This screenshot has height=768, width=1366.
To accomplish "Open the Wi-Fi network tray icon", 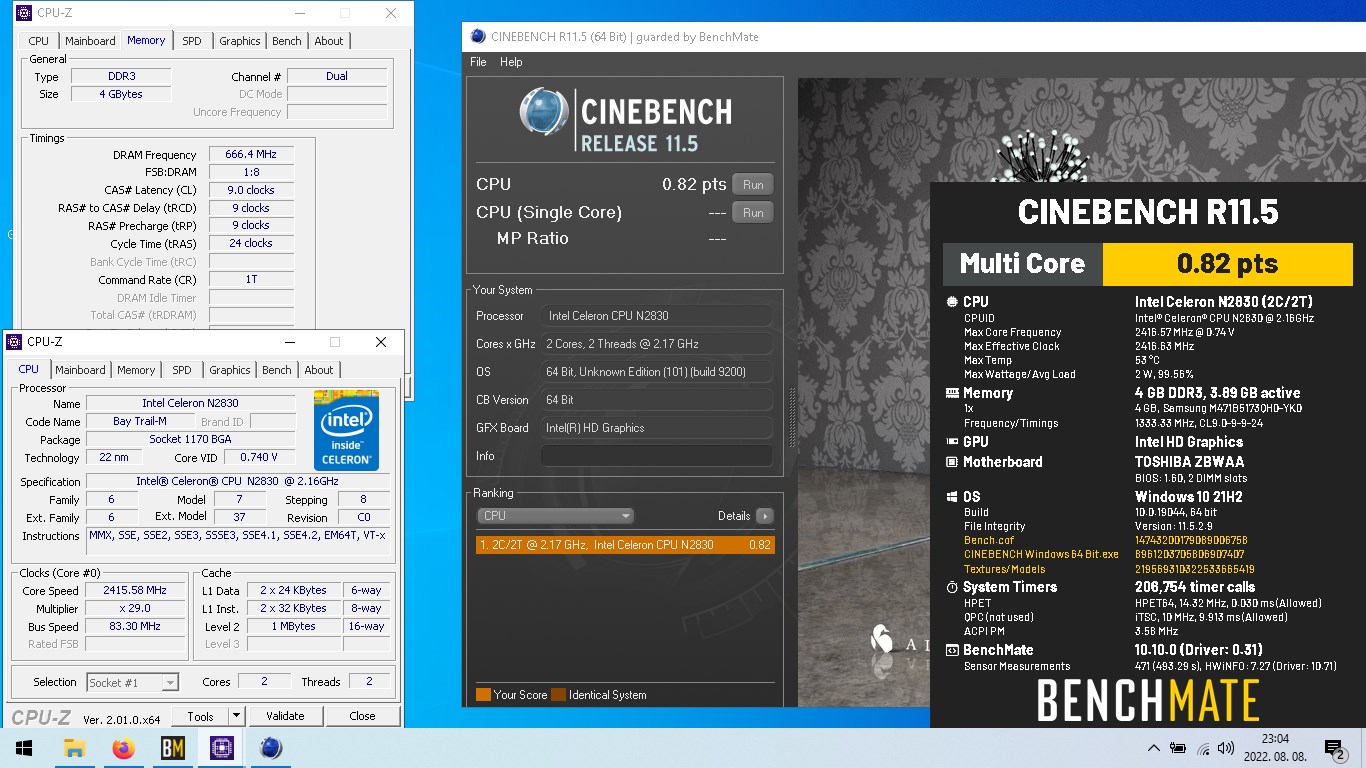I will 1203,748.
